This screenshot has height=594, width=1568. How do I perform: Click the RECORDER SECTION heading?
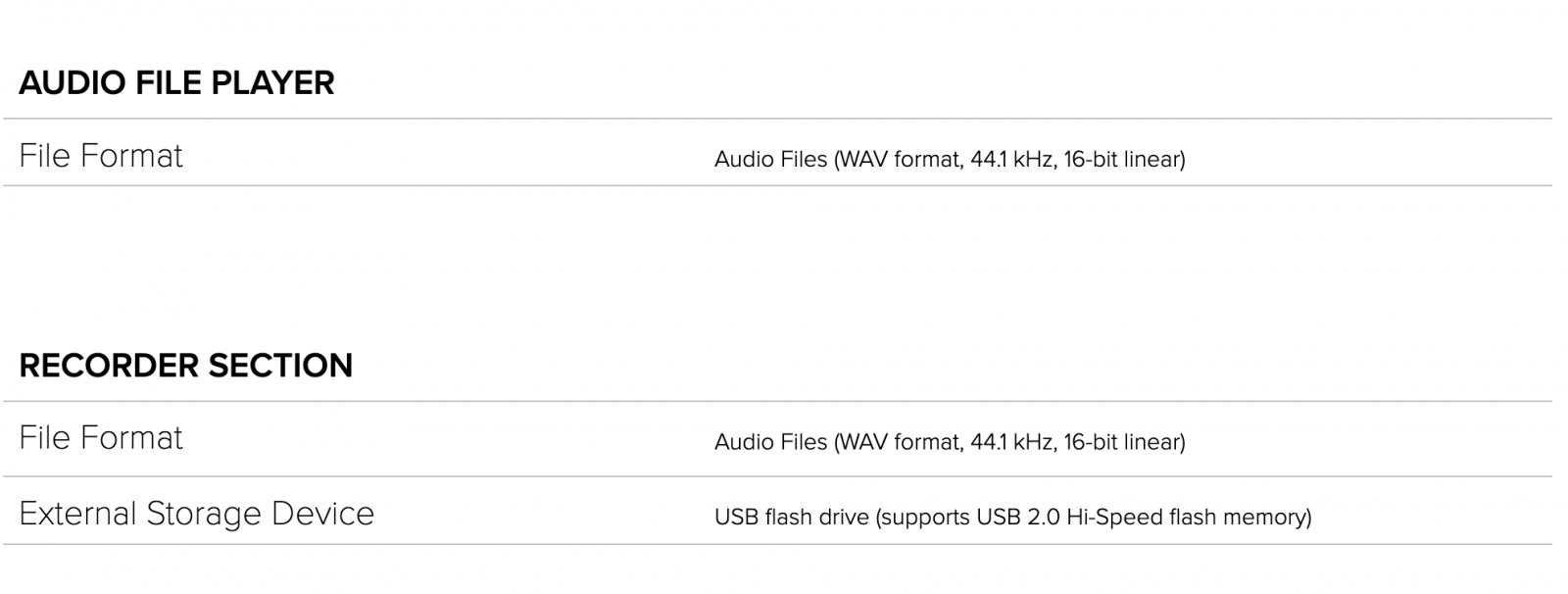tap(186, 366)
